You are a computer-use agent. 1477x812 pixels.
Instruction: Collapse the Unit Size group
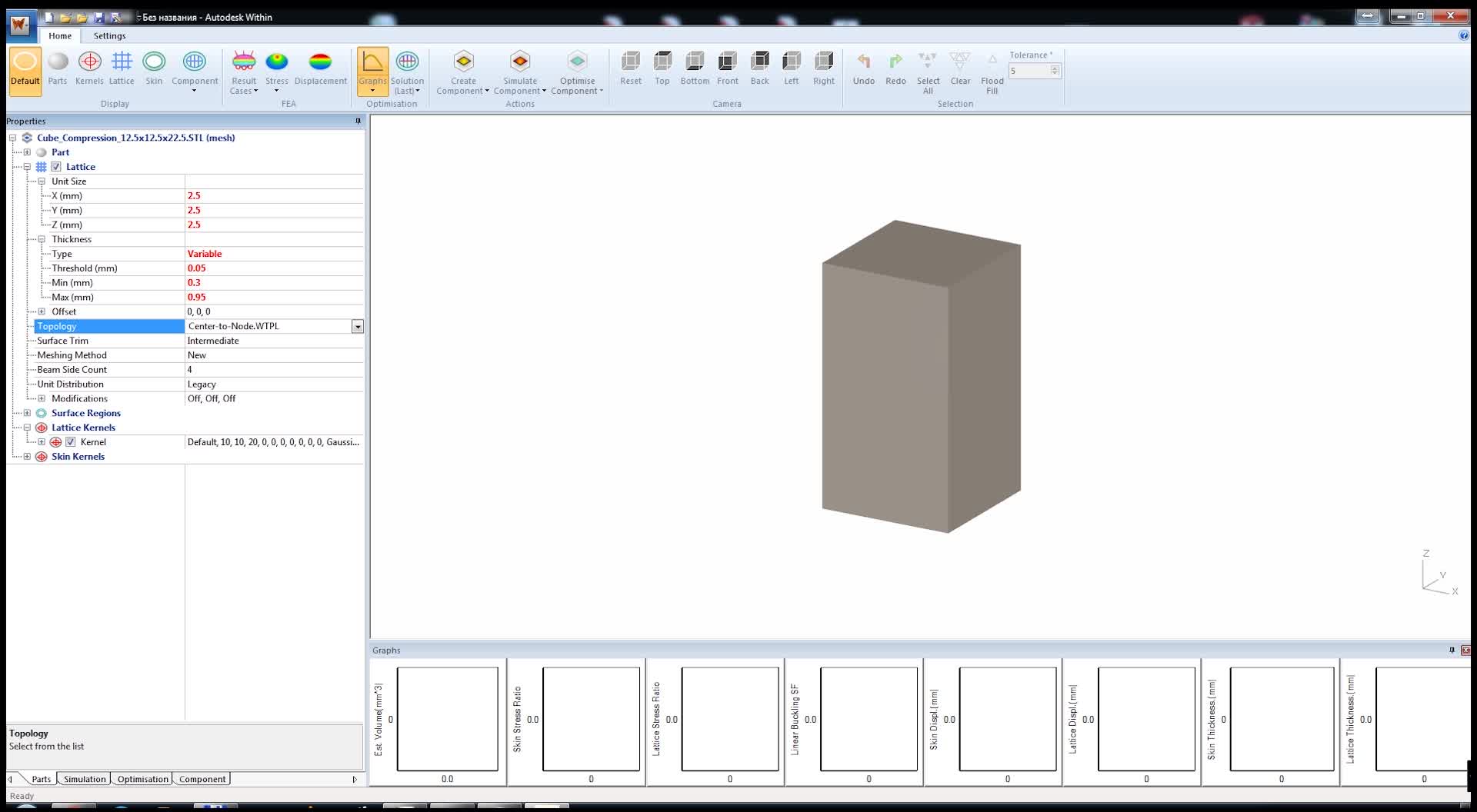click(42, 181)
